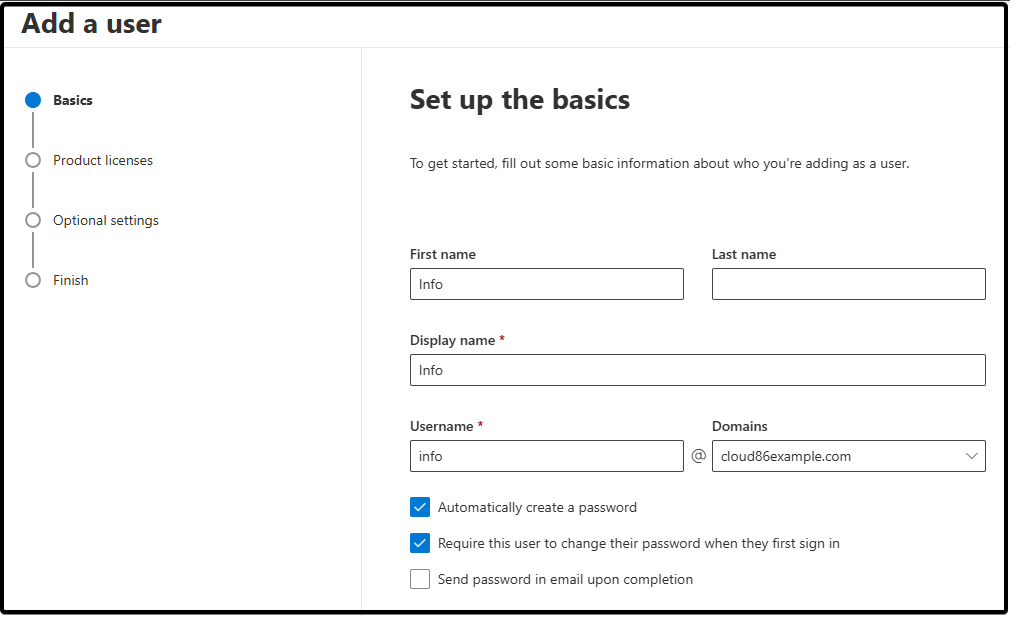
Task: Go to Optional settings step
Action: 106,220
